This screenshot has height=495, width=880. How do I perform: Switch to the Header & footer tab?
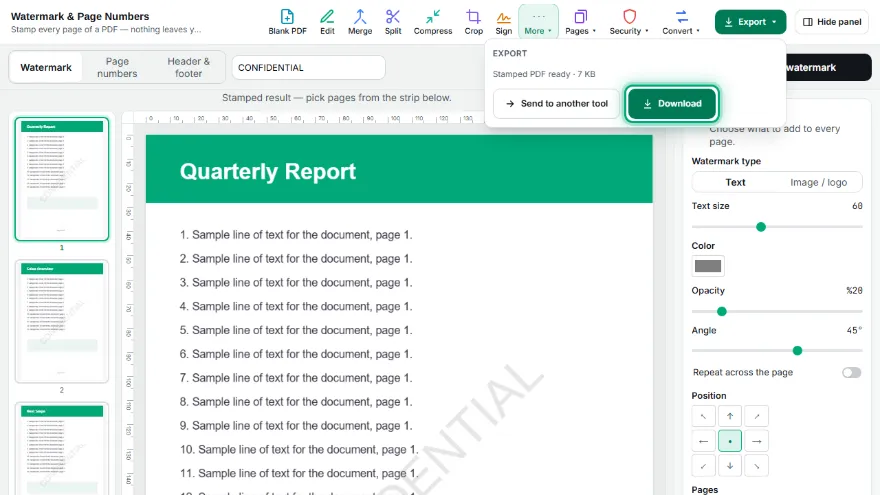point(189,67)
